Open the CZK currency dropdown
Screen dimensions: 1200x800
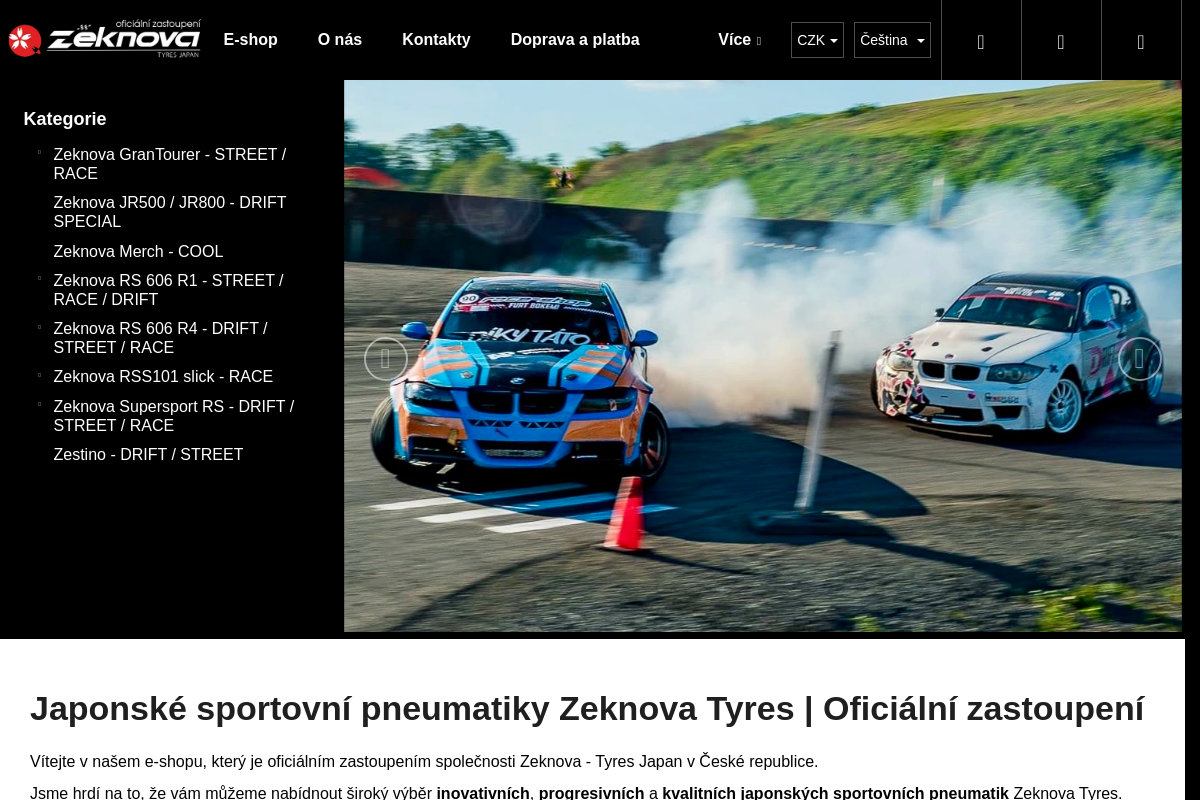[817, 40]
